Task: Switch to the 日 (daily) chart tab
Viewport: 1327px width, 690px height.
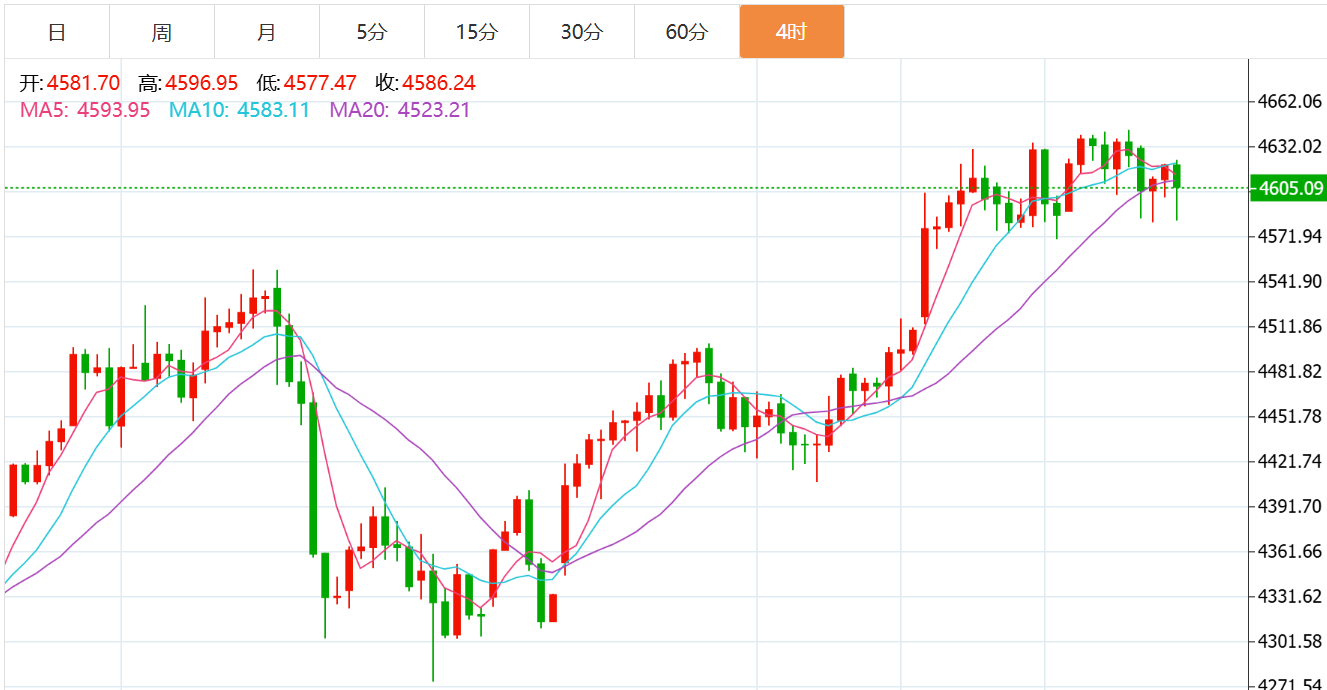Action: (57, 32)
